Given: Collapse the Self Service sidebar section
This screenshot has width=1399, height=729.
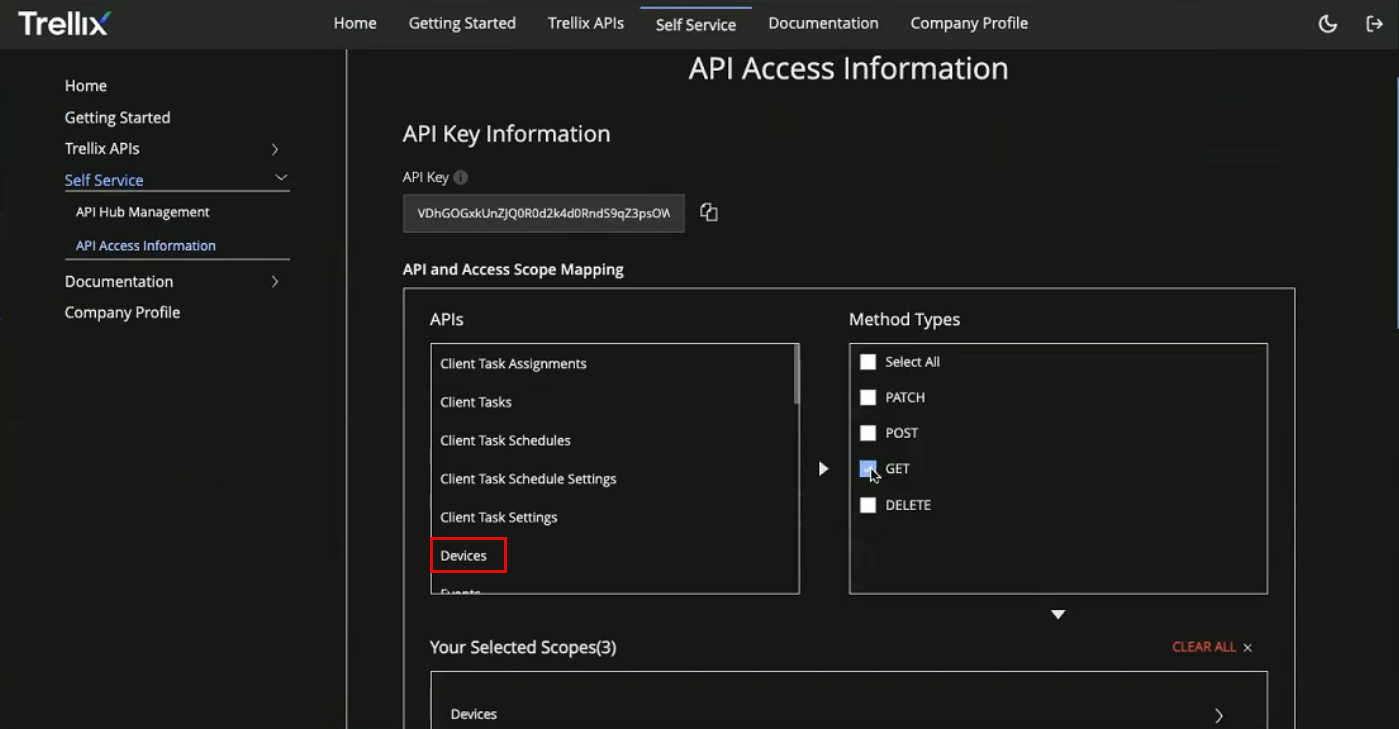Looking at the screenshot, I should 281,178.
